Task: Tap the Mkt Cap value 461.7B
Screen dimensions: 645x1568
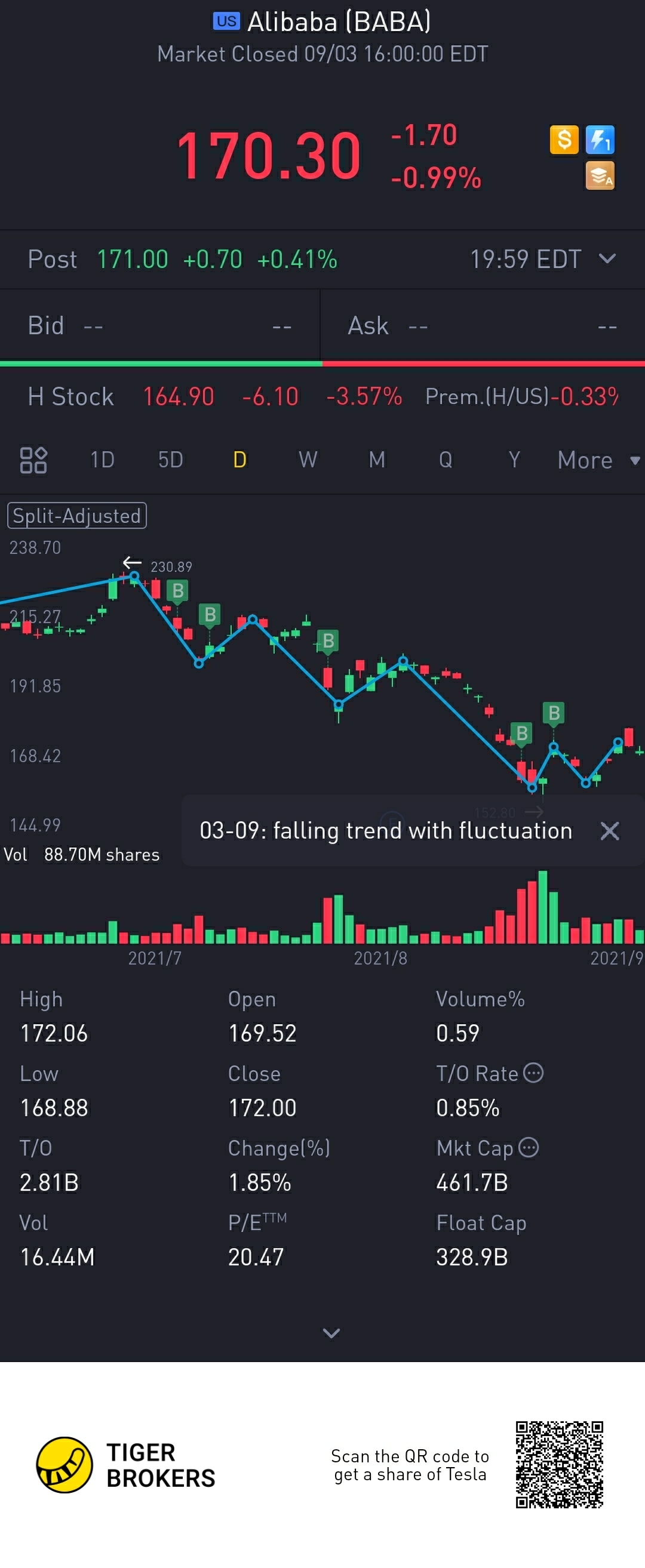Action: [x=472, y=1182]
